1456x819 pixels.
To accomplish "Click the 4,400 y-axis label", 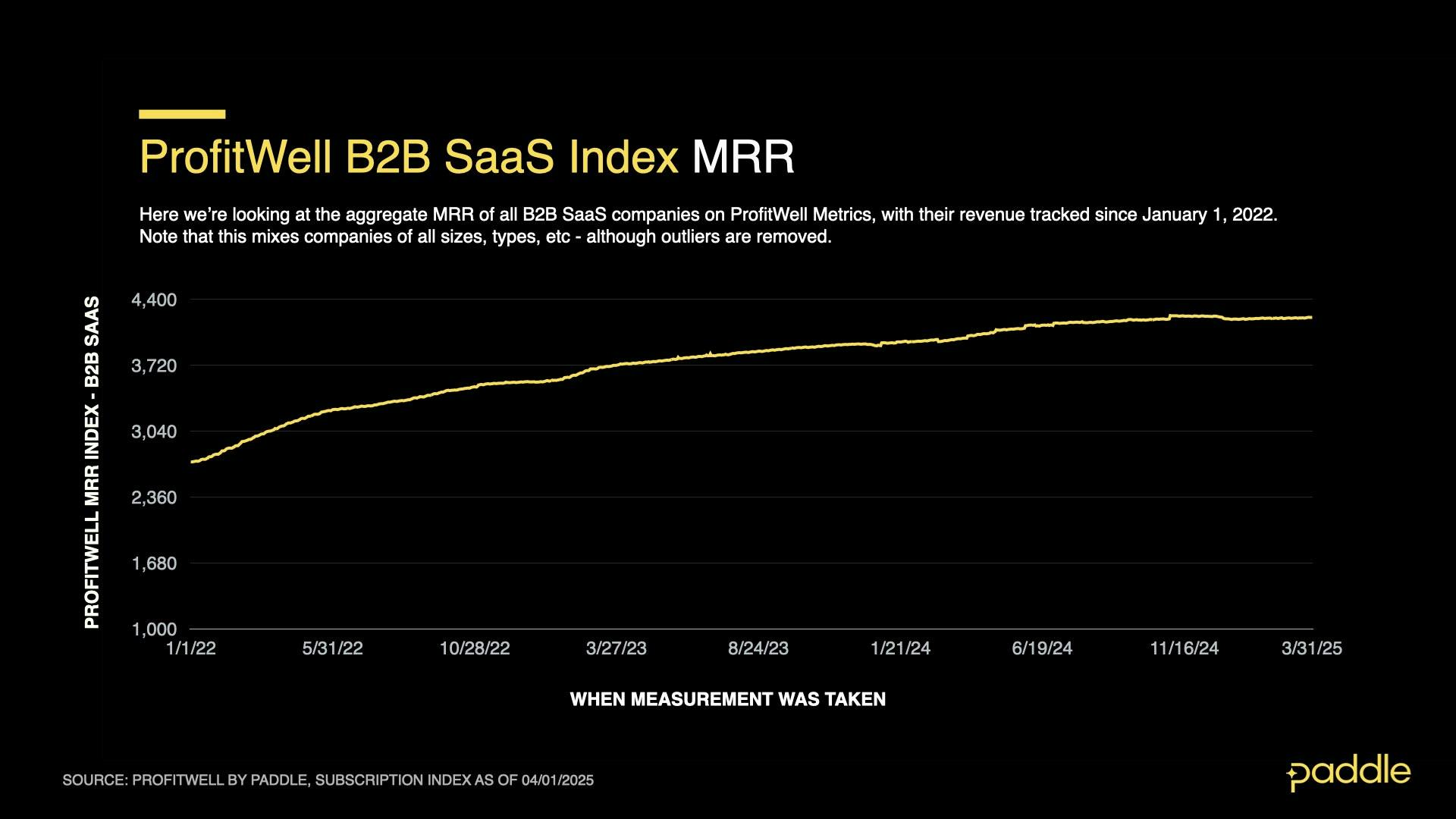I will [x=154, y=300].
